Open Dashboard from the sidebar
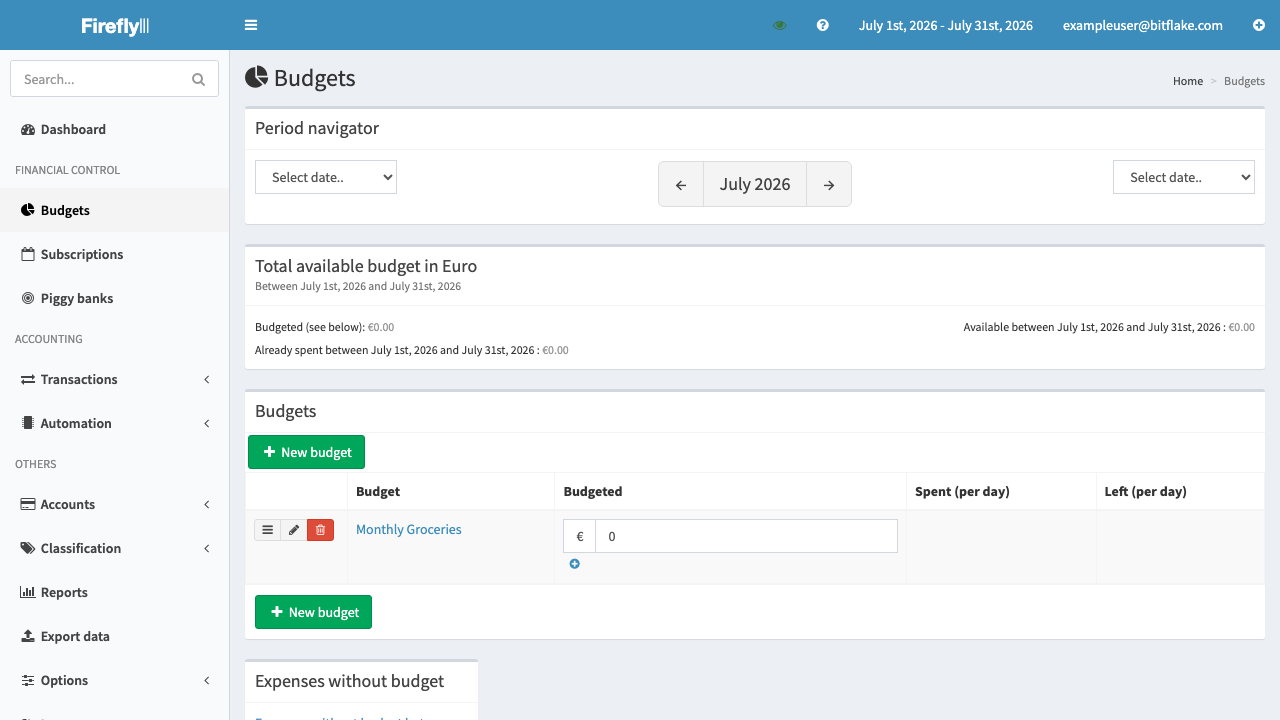 point(115,129)
